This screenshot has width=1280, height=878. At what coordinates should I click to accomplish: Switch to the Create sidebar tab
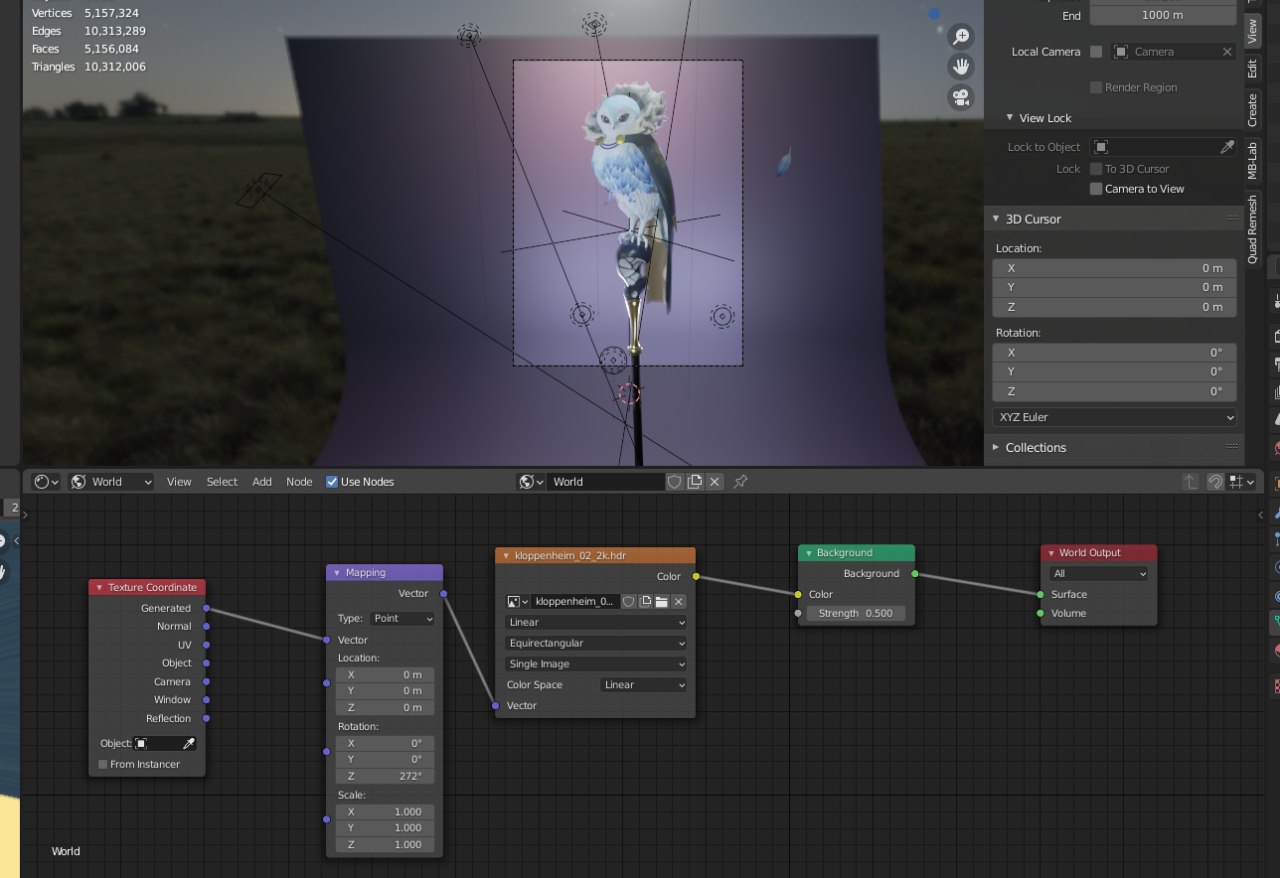(x=1252, y=110)
